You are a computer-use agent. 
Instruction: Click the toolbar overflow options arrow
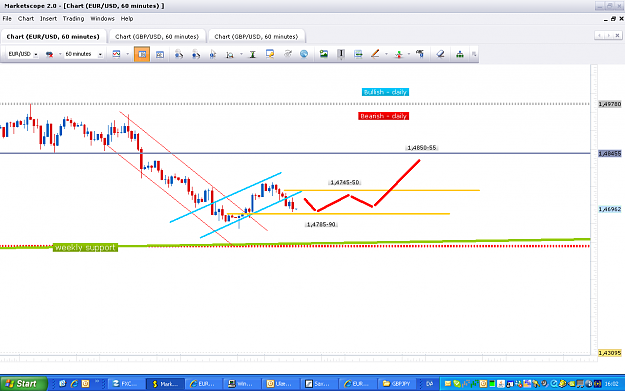(x=474, y=54)
